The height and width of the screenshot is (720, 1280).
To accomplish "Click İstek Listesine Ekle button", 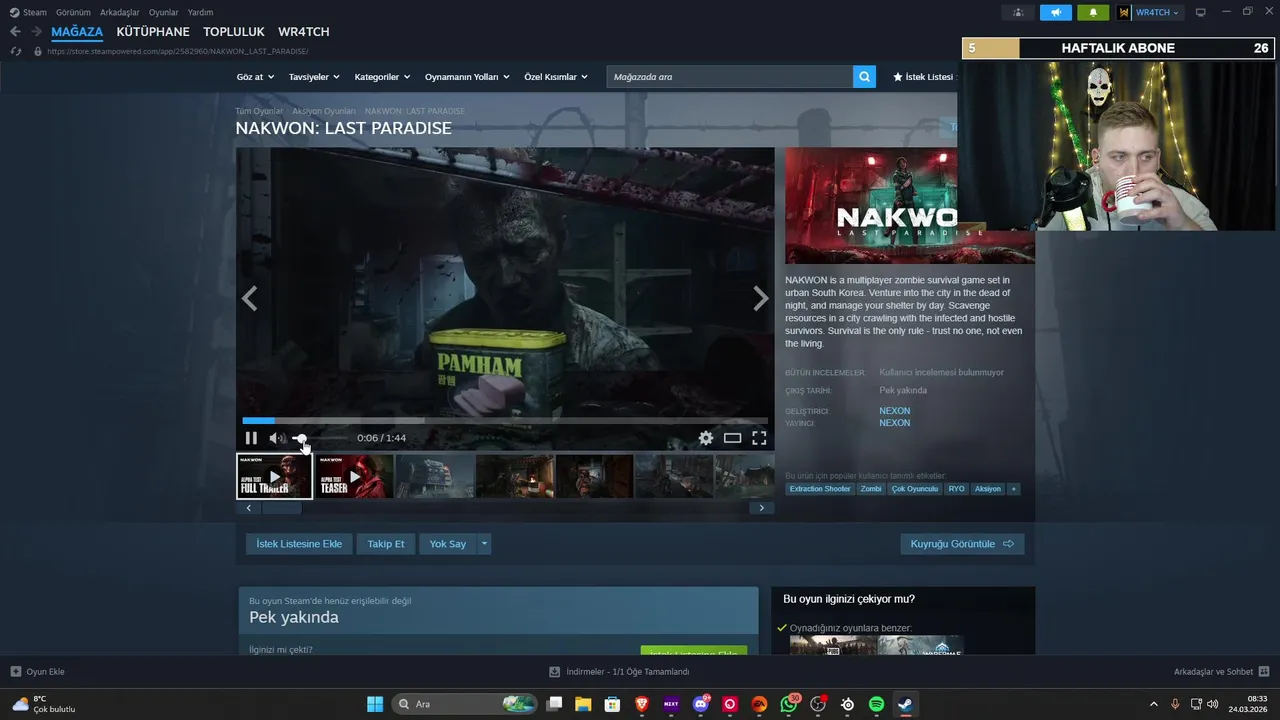I will pyautogui.click(x=299, y=544).
